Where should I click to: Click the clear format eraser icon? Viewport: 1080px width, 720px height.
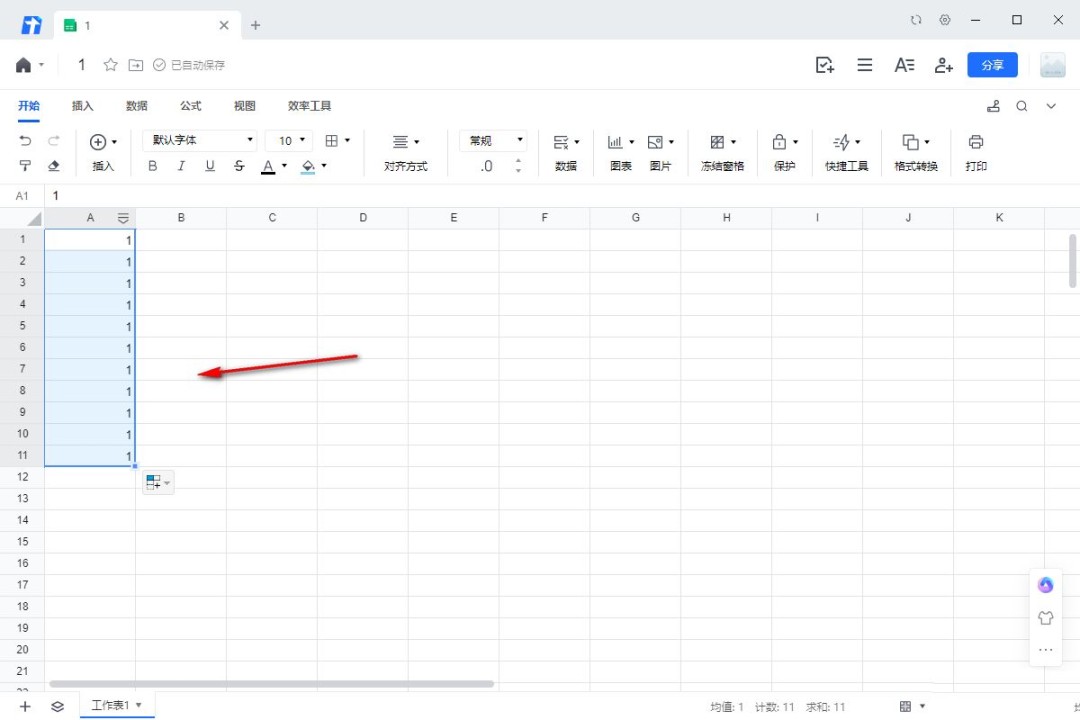point(54,166)
